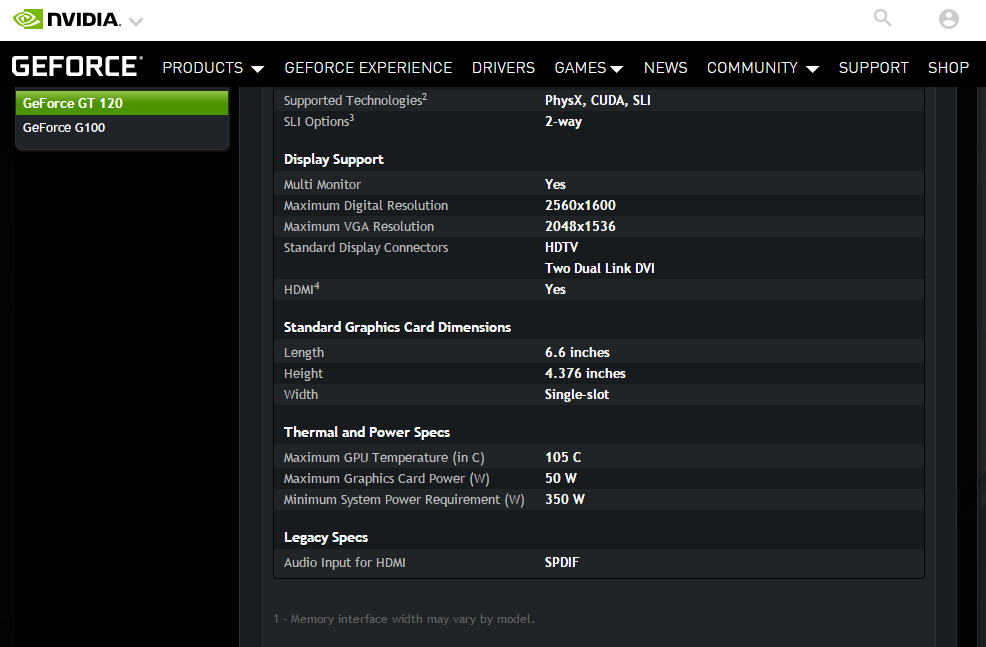The height and width of the screenshot is (647, 986).
Task: Click the 2-way value
Action: tap(563, 121)
